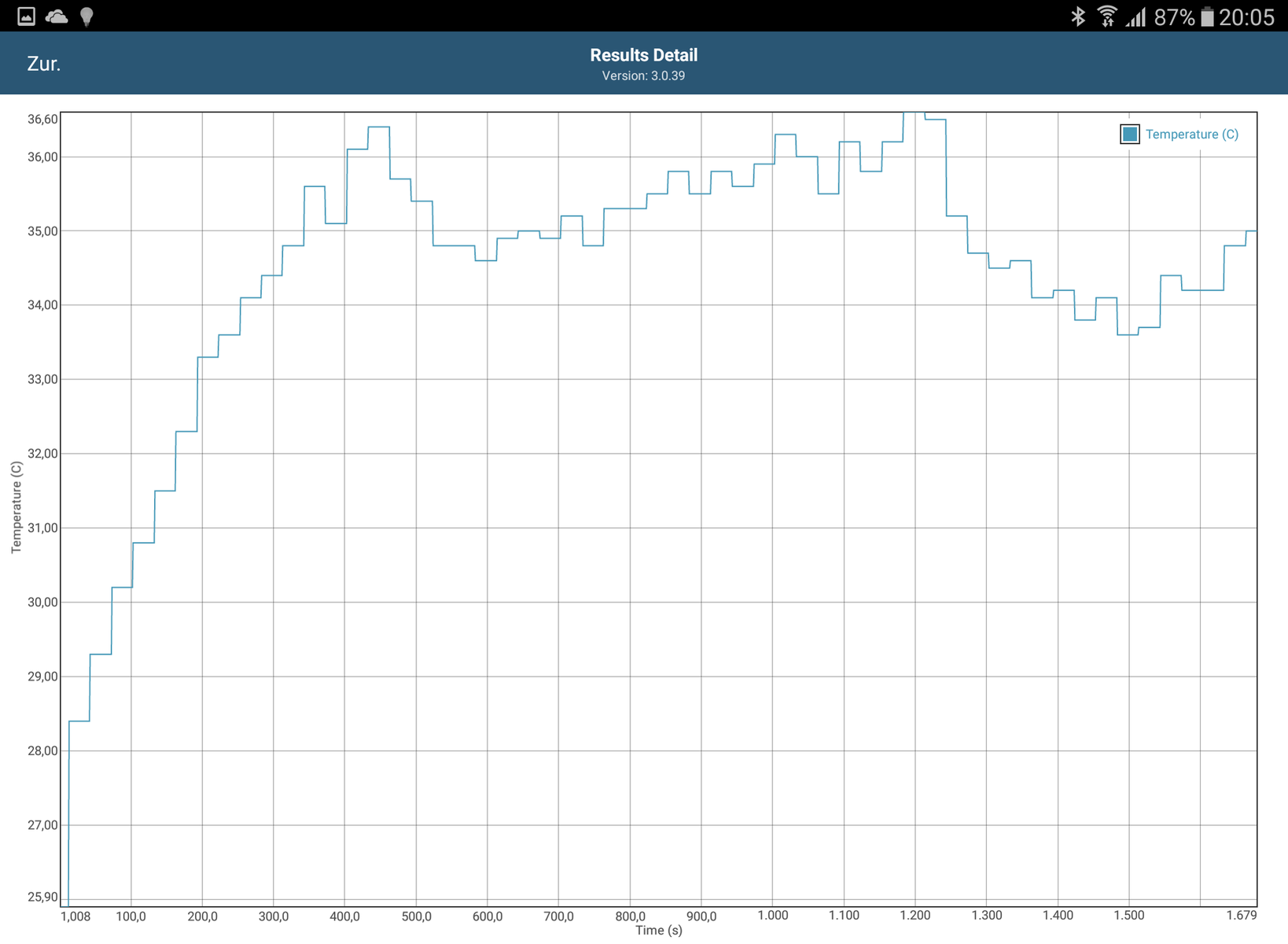This screenshot has width=1288, height=944.
Task: Tap the Version: 3.0.39 text
Action: pyautogui.click(x=644, y=76)
